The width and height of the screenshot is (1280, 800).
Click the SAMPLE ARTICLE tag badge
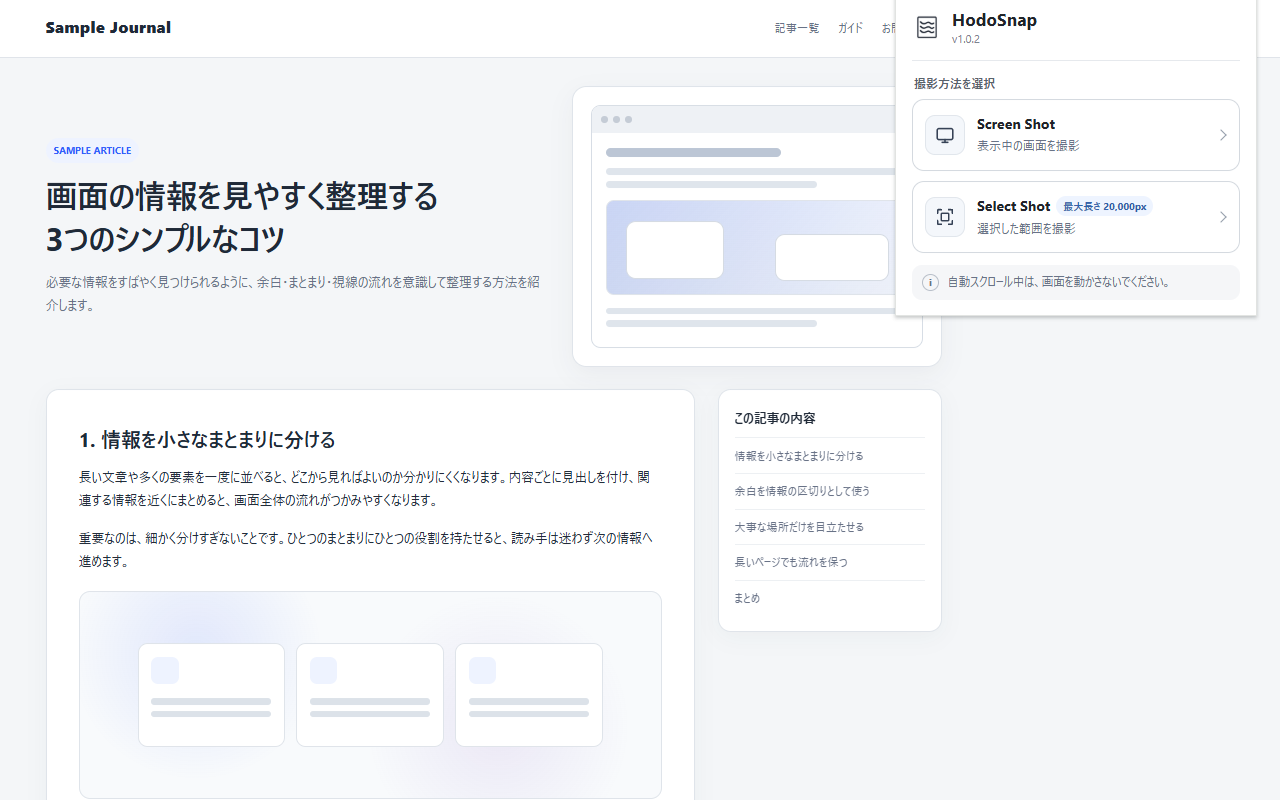click(x=92, y=150)
